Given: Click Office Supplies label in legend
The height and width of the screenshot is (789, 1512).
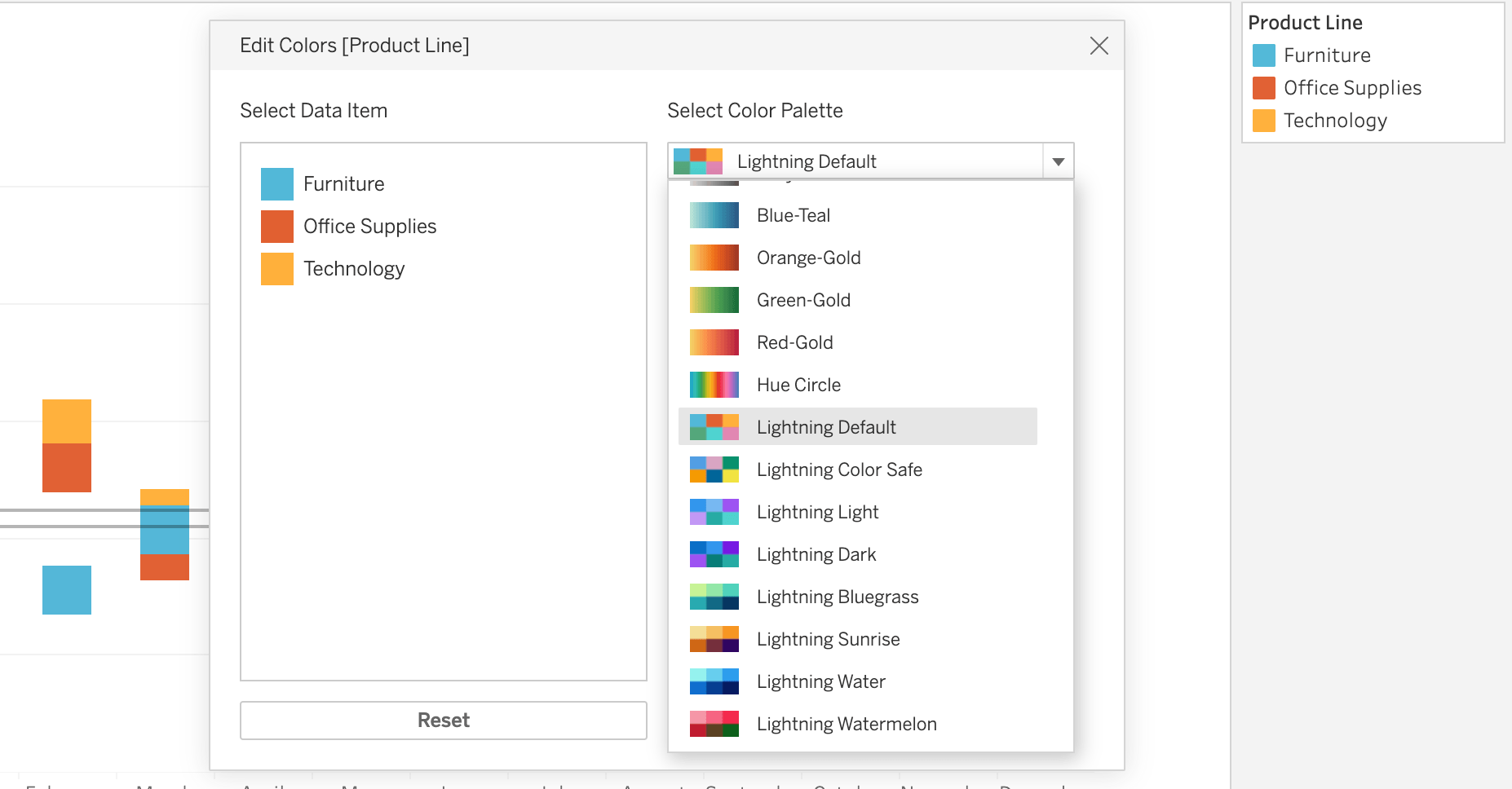Looking at the screenshot, I should click(1352, 88).
